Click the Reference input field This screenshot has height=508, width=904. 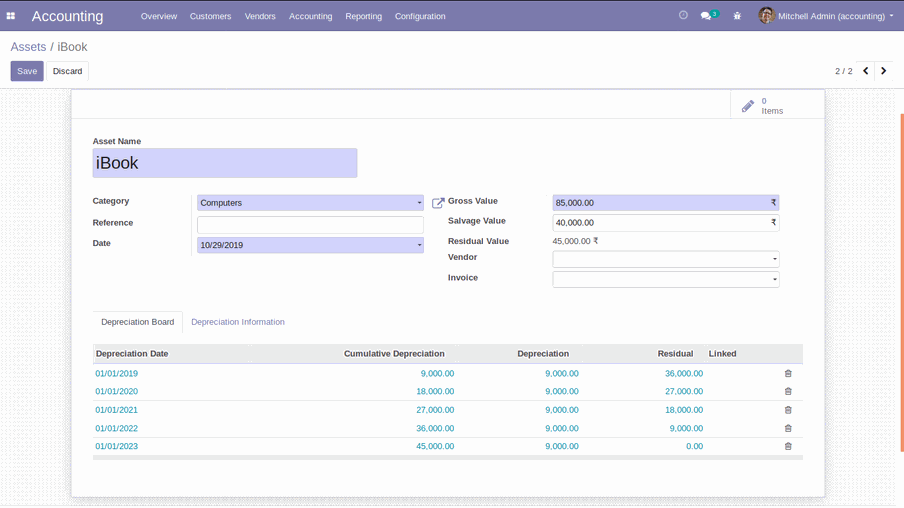(x=310, y=225)
